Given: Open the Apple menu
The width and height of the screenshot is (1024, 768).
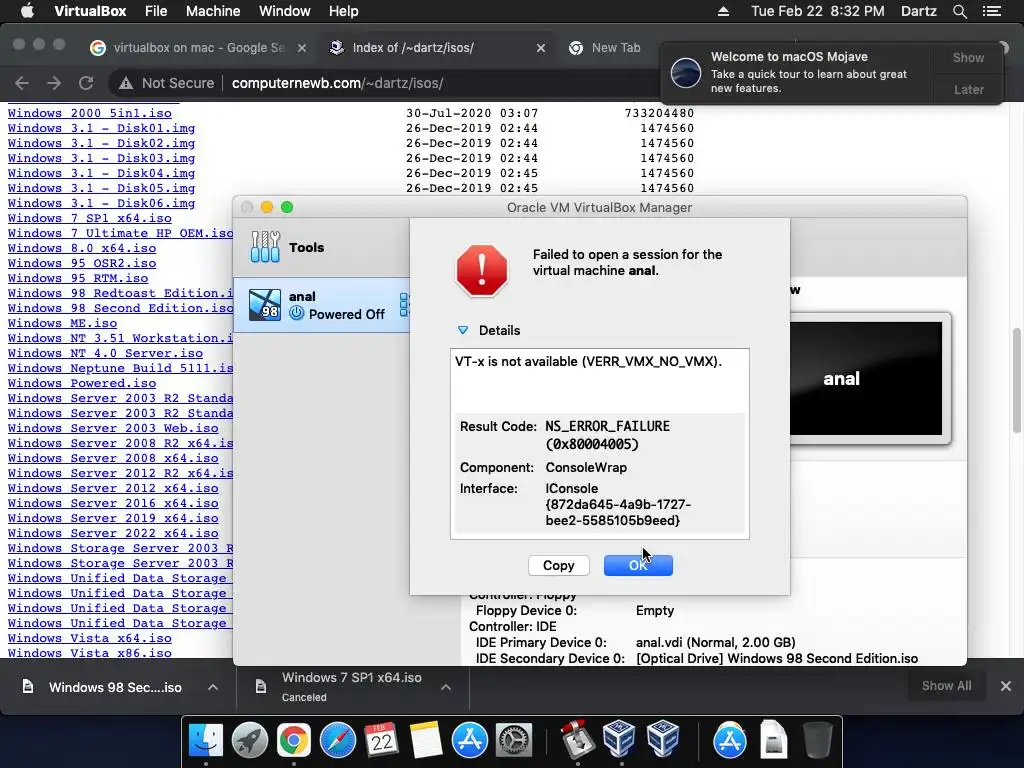Looking at the screenshot, I should coord(27,11).
